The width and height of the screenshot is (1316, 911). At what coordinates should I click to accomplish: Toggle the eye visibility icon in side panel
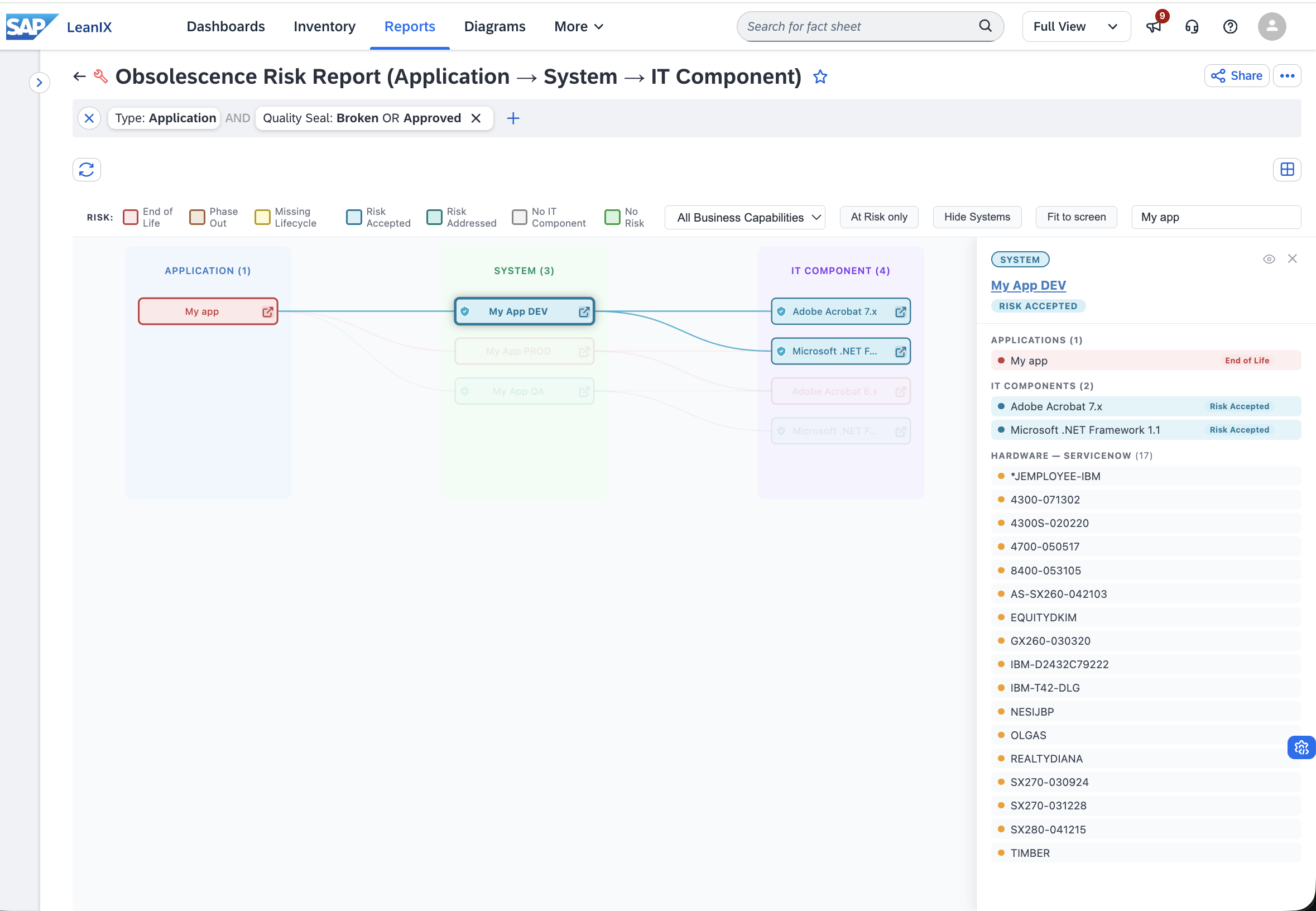pyautogui.click(x=1269, y=259)
